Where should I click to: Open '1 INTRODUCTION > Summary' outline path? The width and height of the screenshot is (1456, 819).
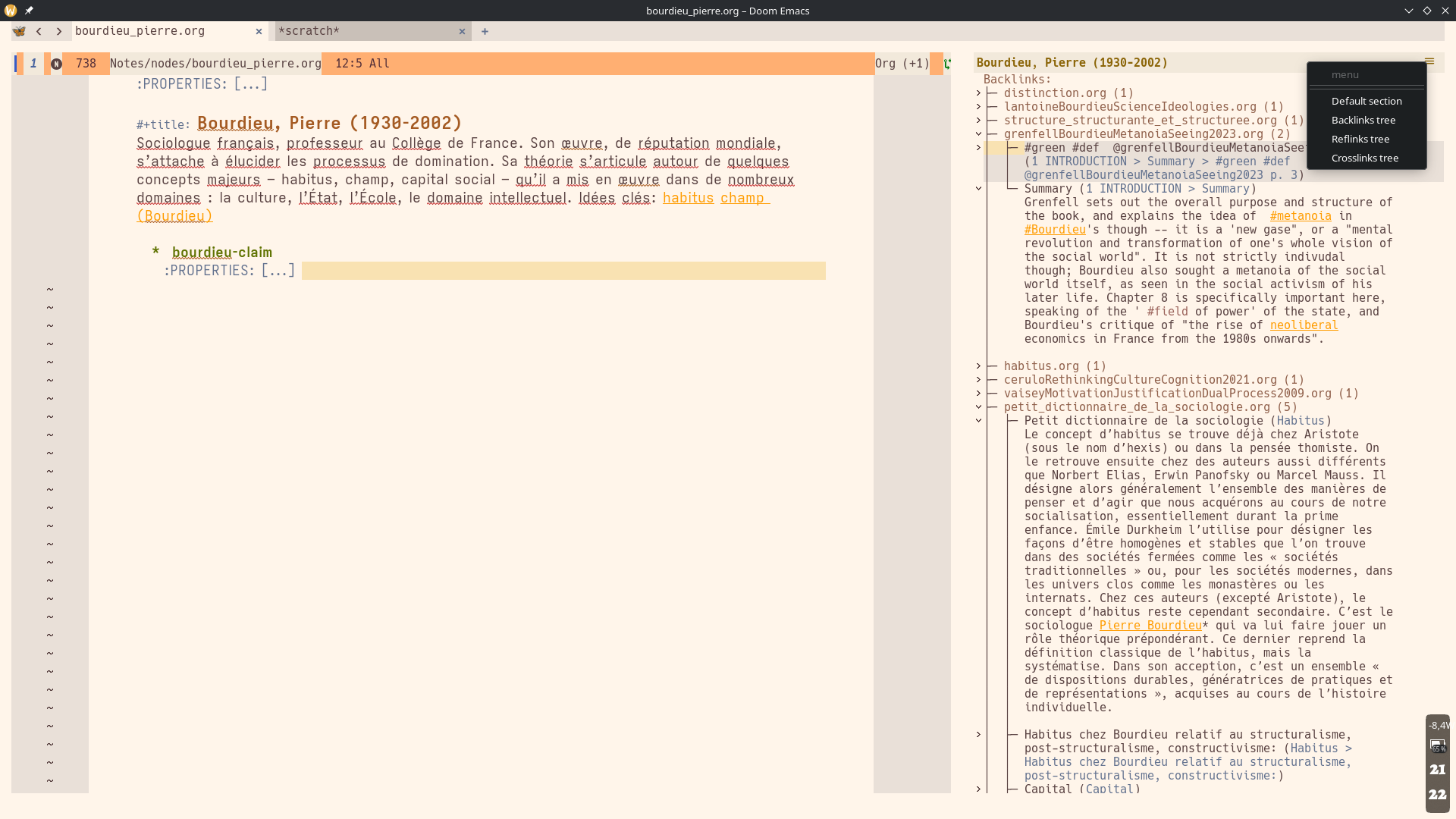point(1167,189)
